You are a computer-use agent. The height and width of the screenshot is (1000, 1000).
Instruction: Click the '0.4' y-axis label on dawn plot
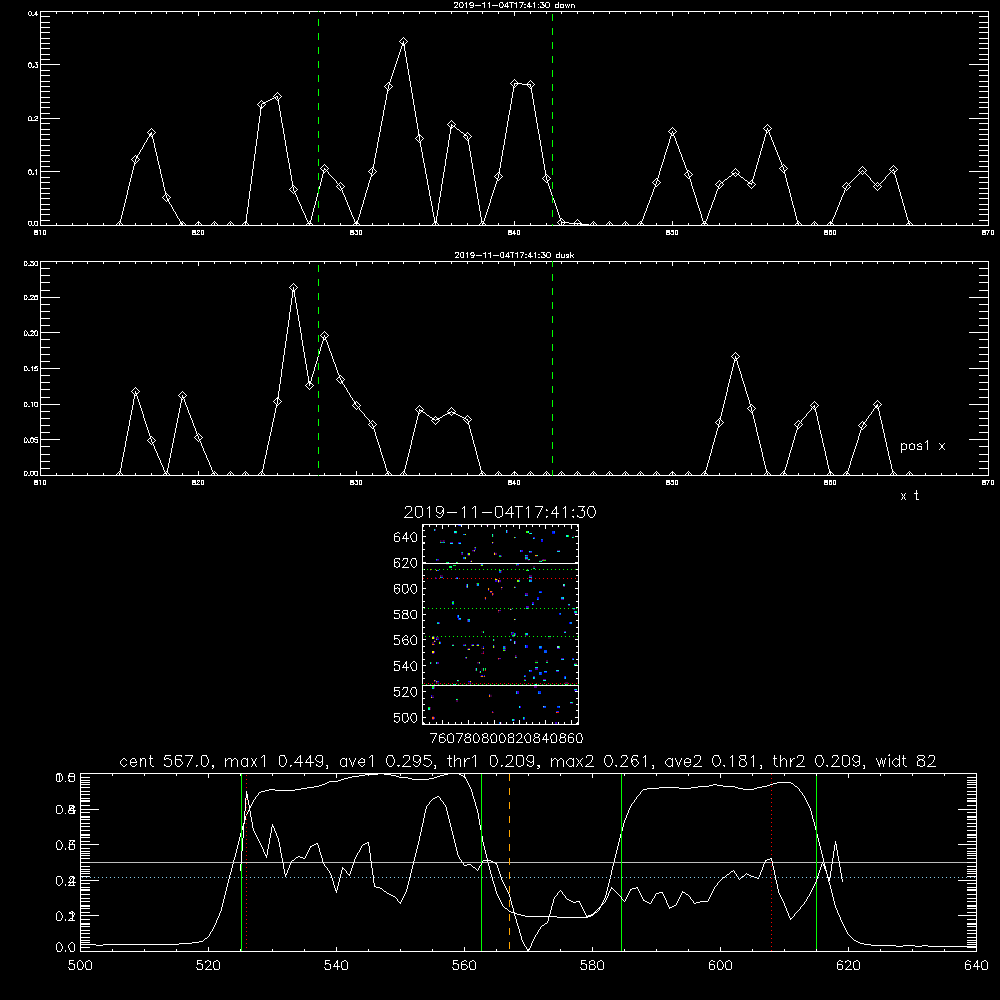(33, 13)
